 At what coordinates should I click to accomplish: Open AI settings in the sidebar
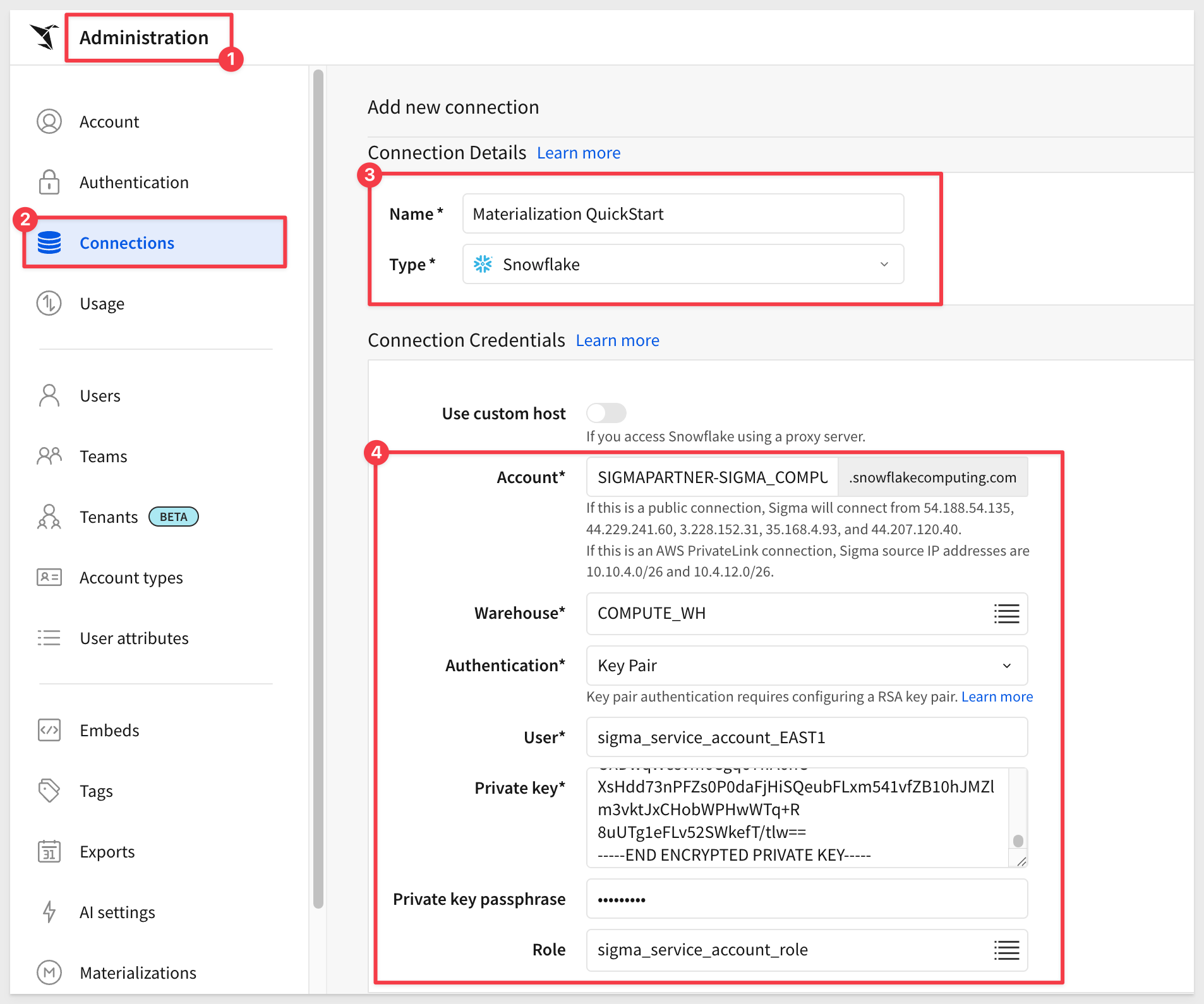[x=117, y=912]
